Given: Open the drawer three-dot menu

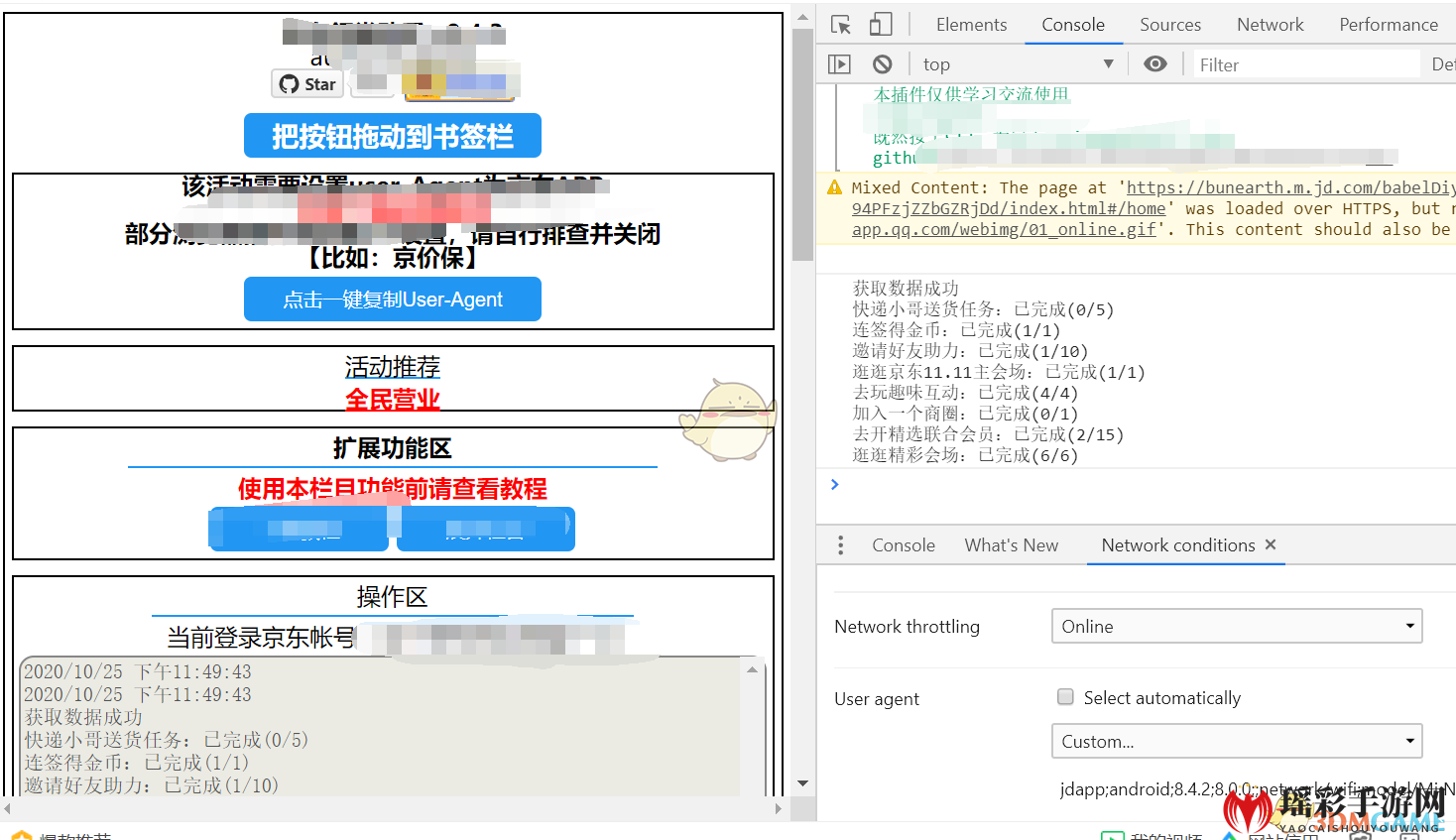Looking at the screenshot, I should pos(840,545).
